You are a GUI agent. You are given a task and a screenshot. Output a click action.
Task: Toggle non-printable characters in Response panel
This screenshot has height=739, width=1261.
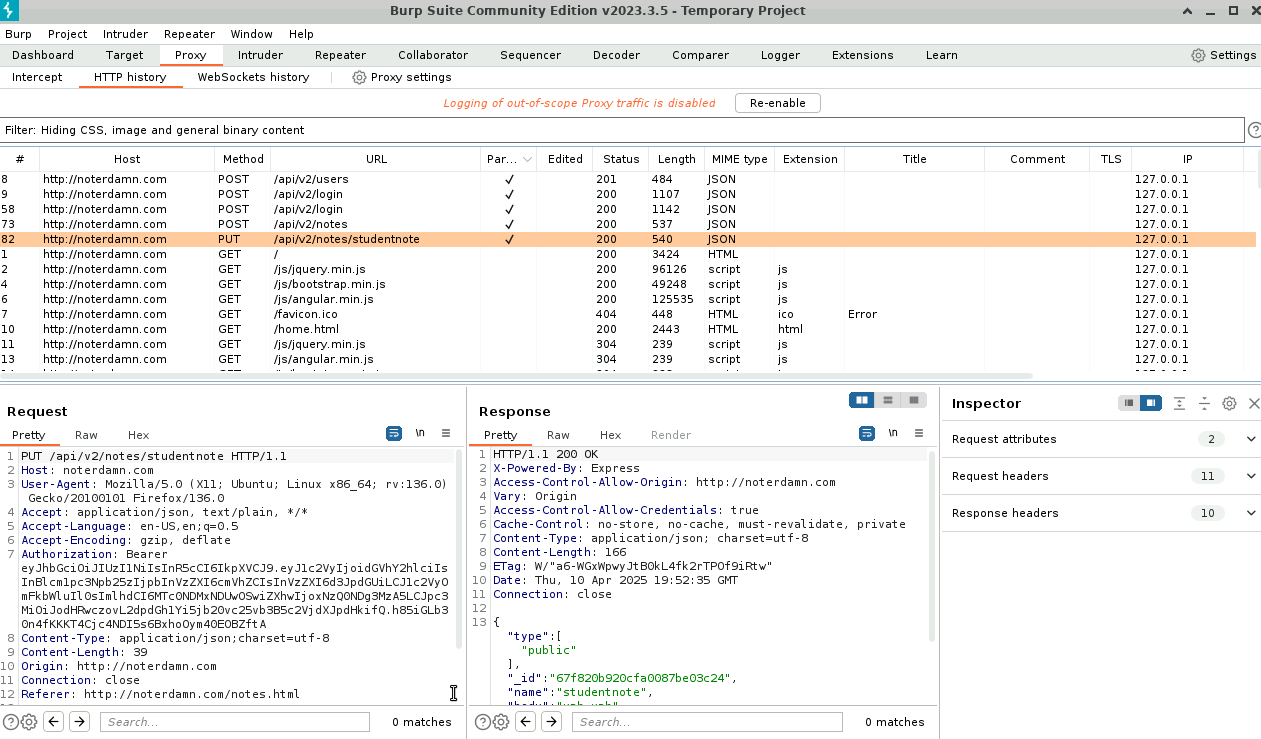[893, 433]
